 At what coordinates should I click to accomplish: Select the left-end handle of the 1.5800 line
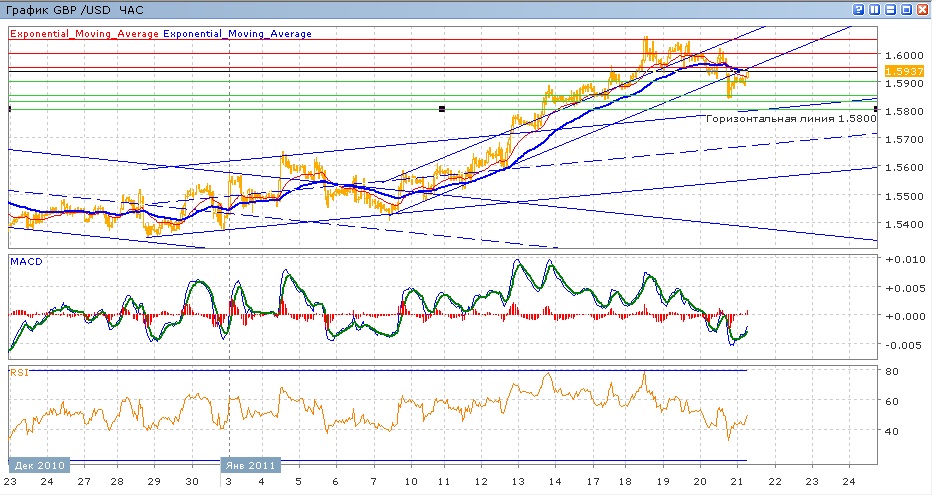(10, 109)
